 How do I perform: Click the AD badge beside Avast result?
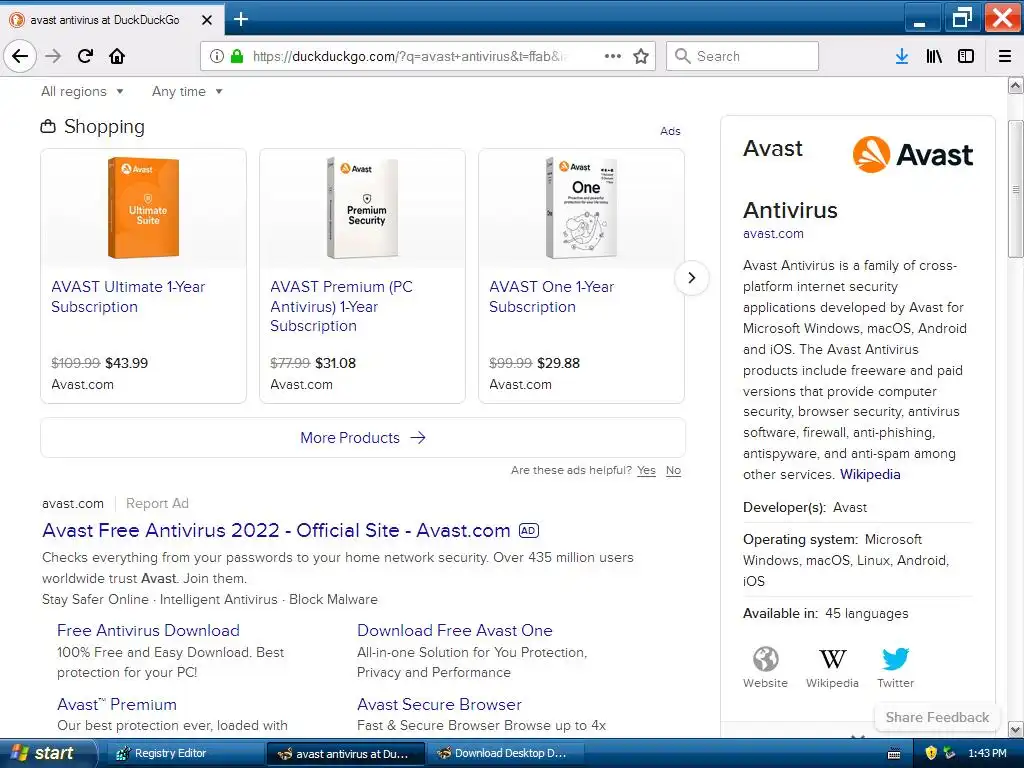click(529, 531)
